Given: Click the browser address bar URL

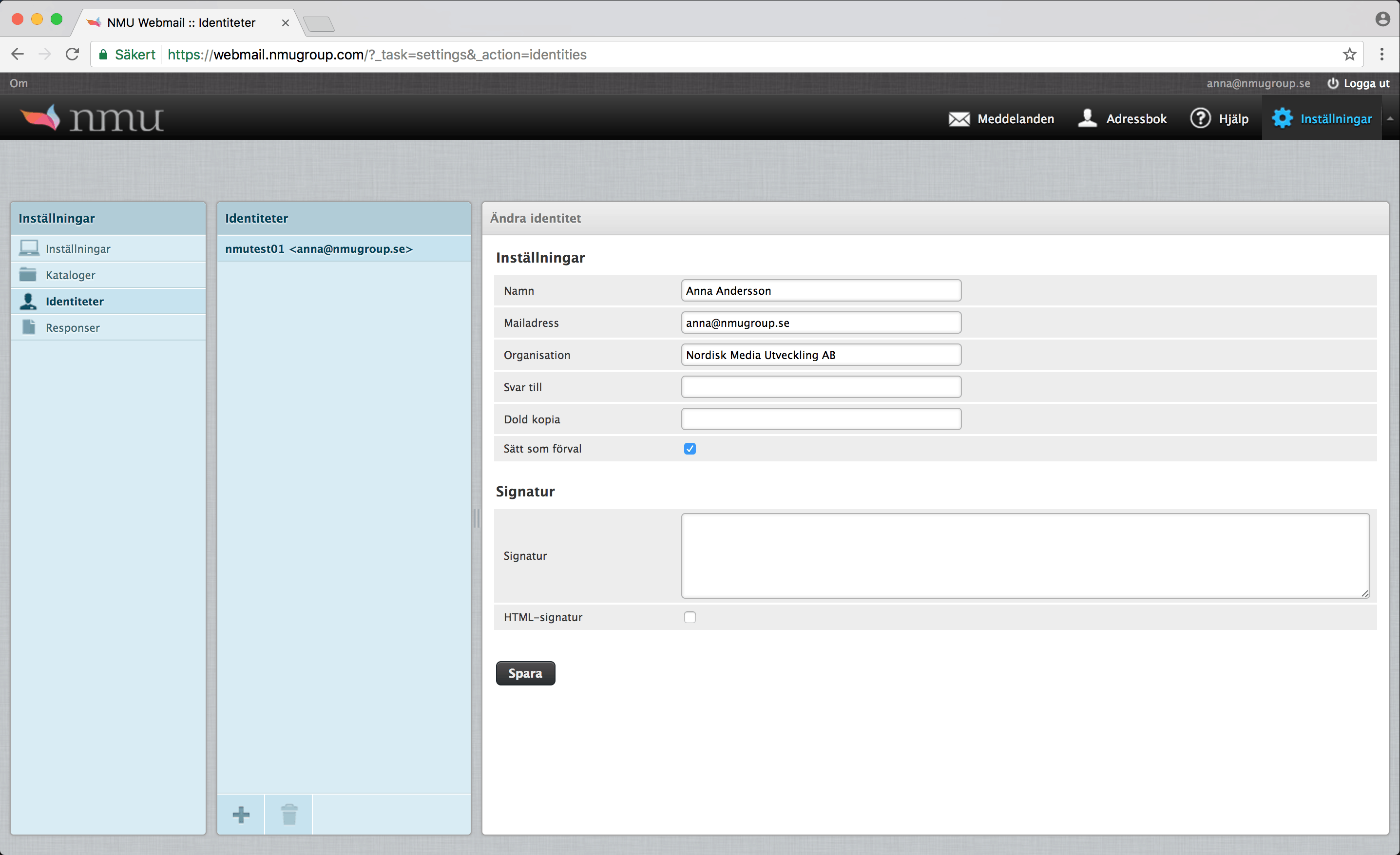Looking at the screenshot, I should (377, 55).
